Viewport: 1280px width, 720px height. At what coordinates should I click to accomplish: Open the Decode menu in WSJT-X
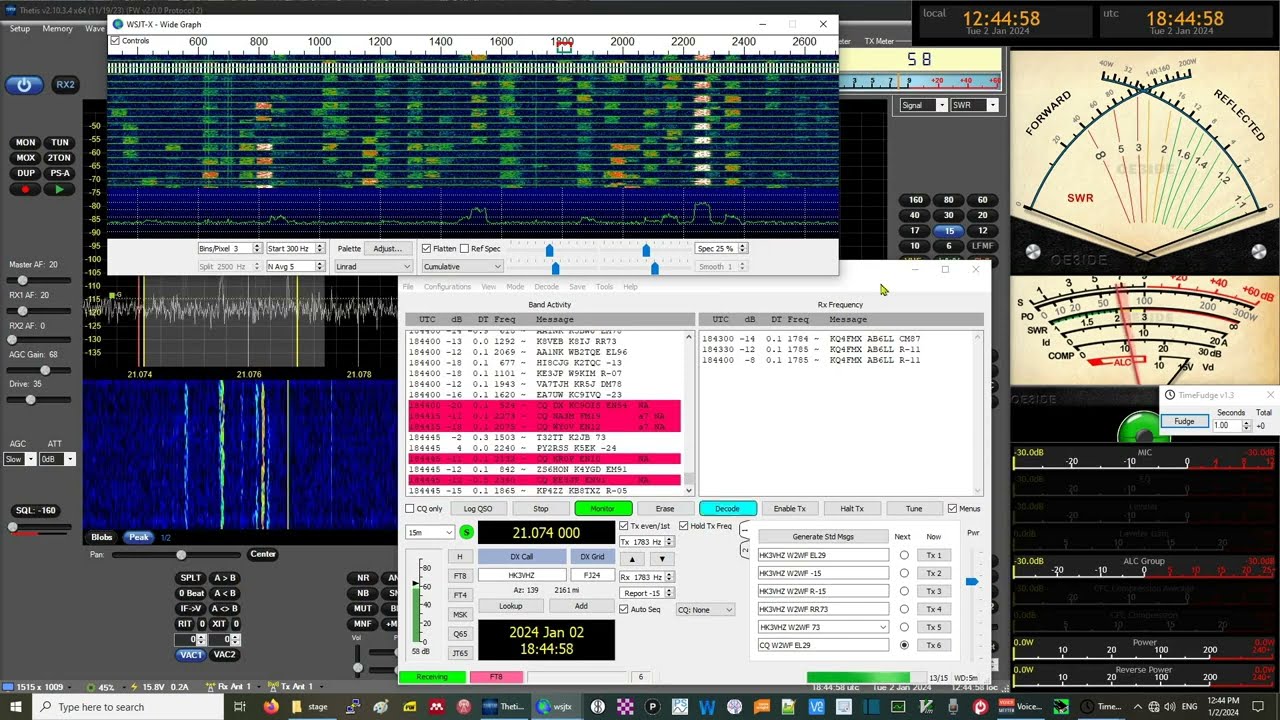coord(546,287)
